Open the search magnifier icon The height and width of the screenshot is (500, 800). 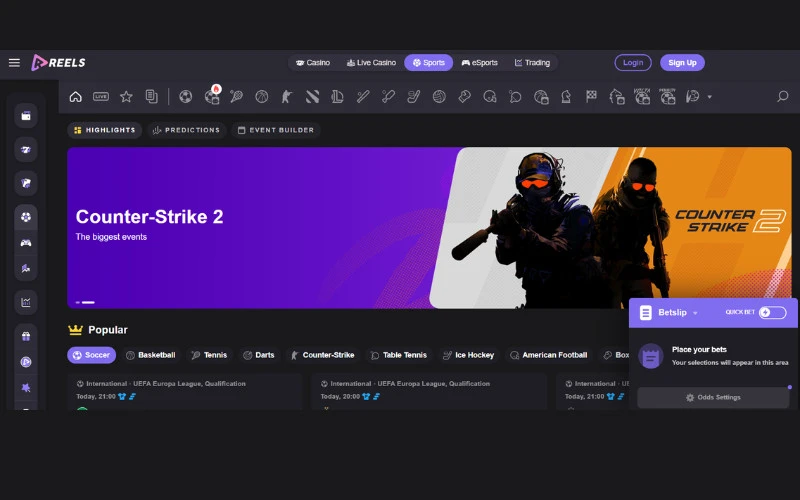click(x=783, y=96)
